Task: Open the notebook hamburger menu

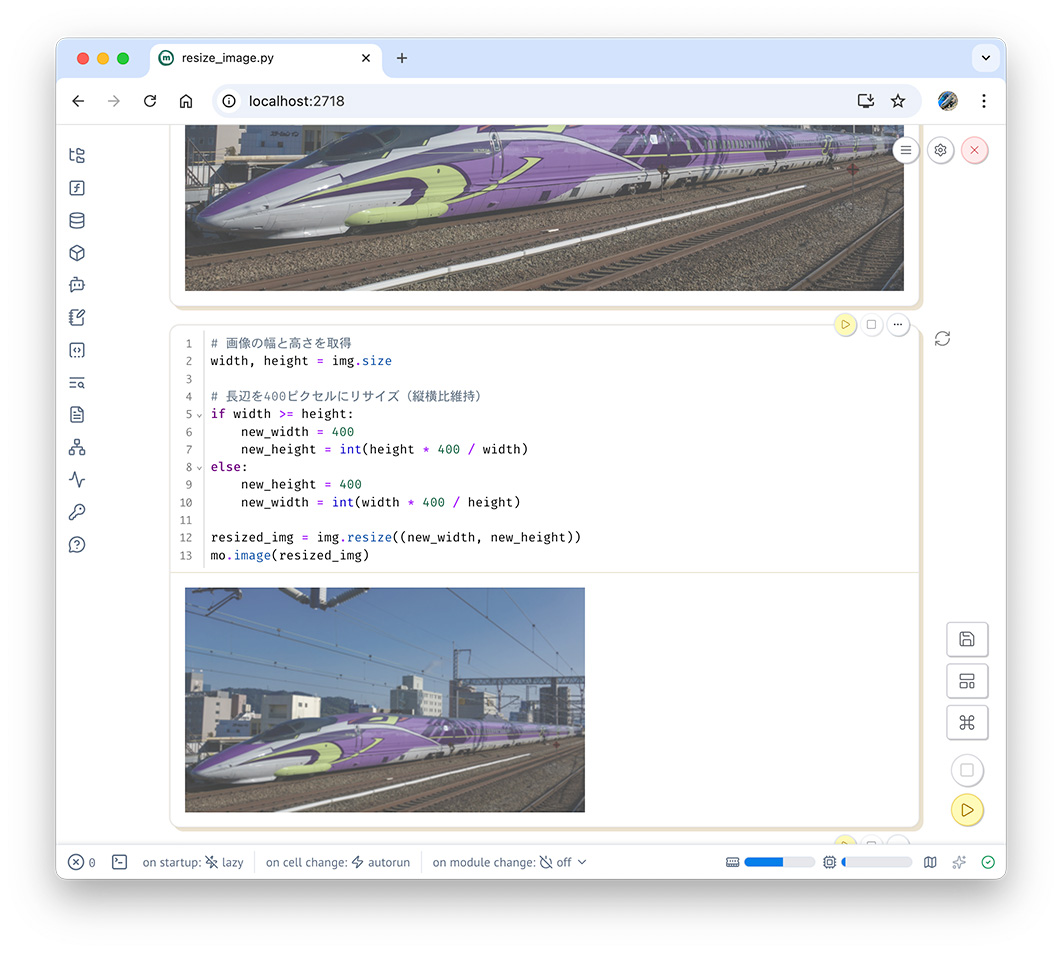Action: [905, 150]
